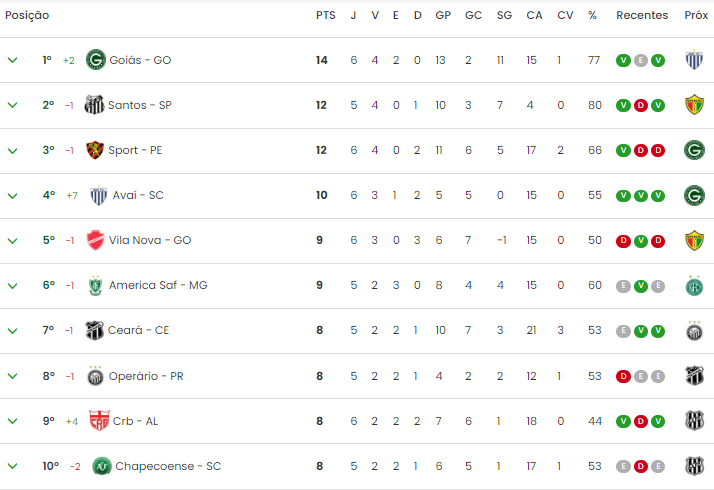Click the Crb - AL team logo
The height and width of the screenshot is (490, 714).
[99, 421]
